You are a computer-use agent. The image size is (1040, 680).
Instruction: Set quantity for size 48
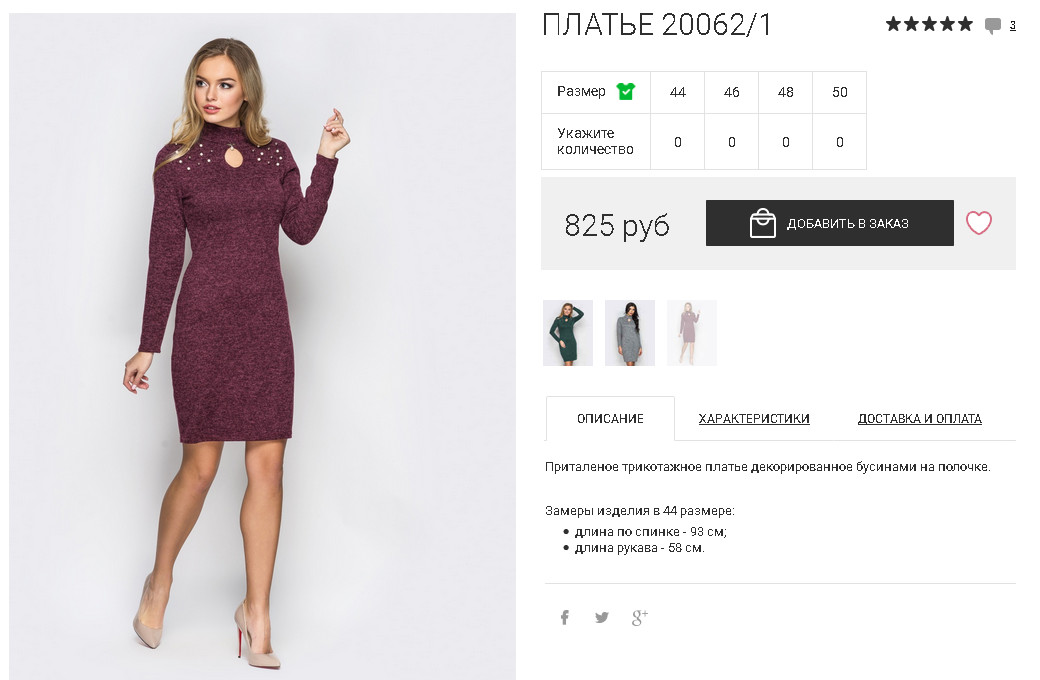coord(786,142)
